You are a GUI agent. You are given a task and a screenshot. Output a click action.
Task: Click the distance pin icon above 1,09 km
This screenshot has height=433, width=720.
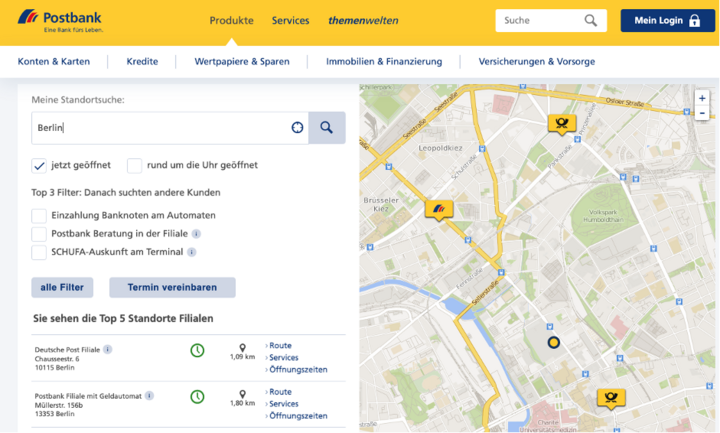[x=242, y=348]
